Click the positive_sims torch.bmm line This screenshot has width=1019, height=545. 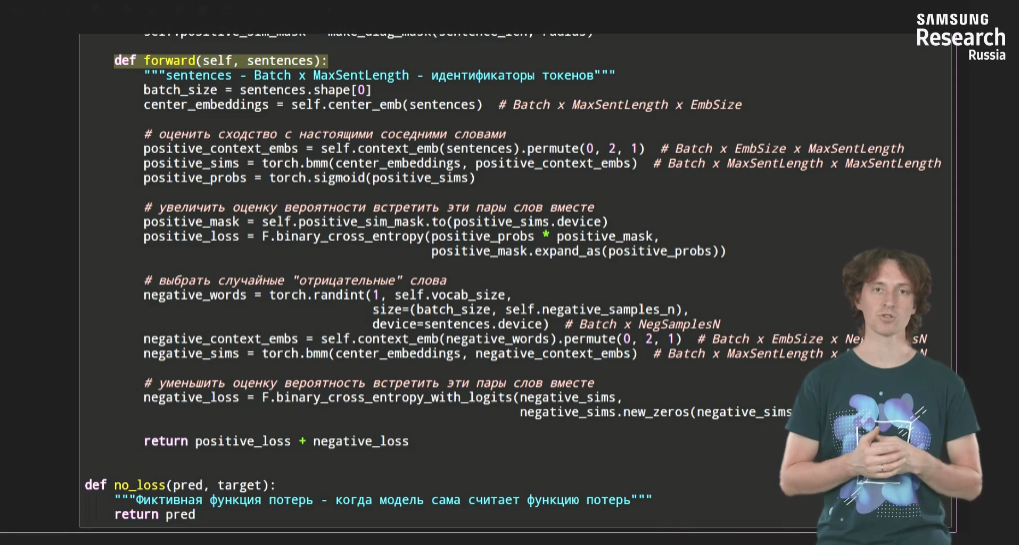[x=390, y=163]
